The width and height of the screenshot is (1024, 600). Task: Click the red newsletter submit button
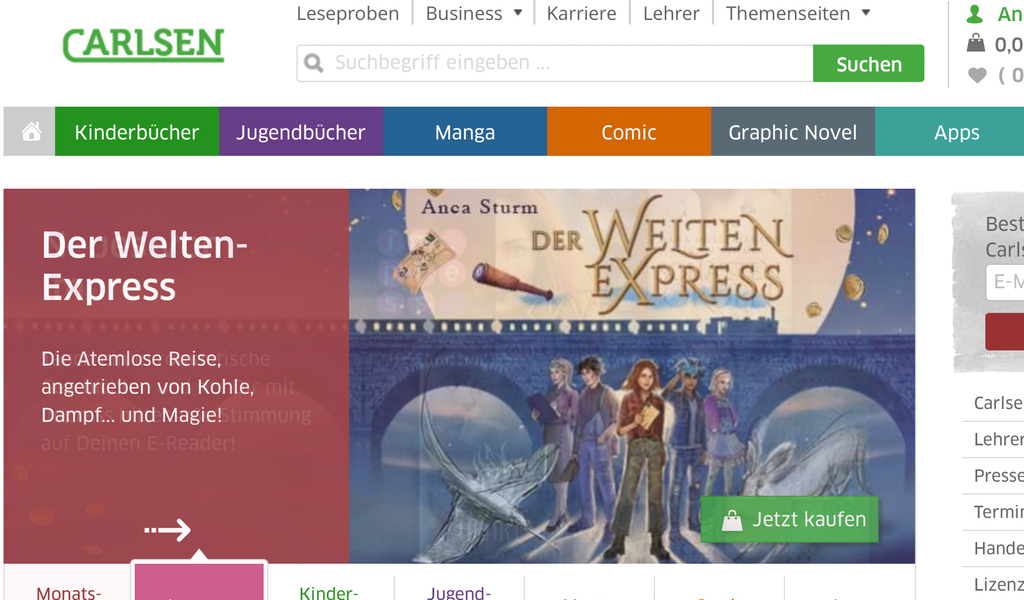tap(1005, 332)
